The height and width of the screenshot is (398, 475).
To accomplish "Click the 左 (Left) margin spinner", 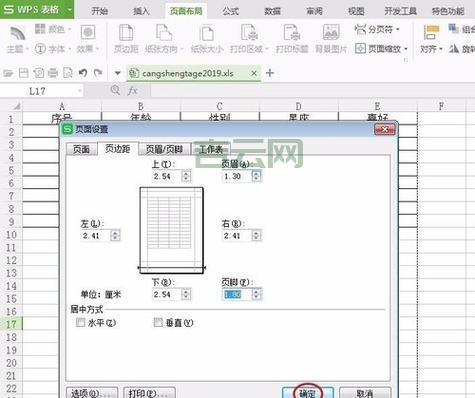I will pyautogui.click(x=115, y=235).
